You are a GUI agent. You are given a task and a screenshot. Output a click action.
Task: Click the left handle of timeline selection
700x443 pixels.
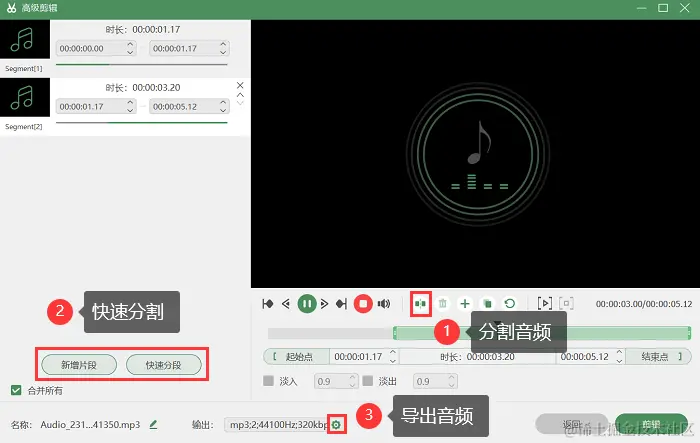[x=395, y=333]
